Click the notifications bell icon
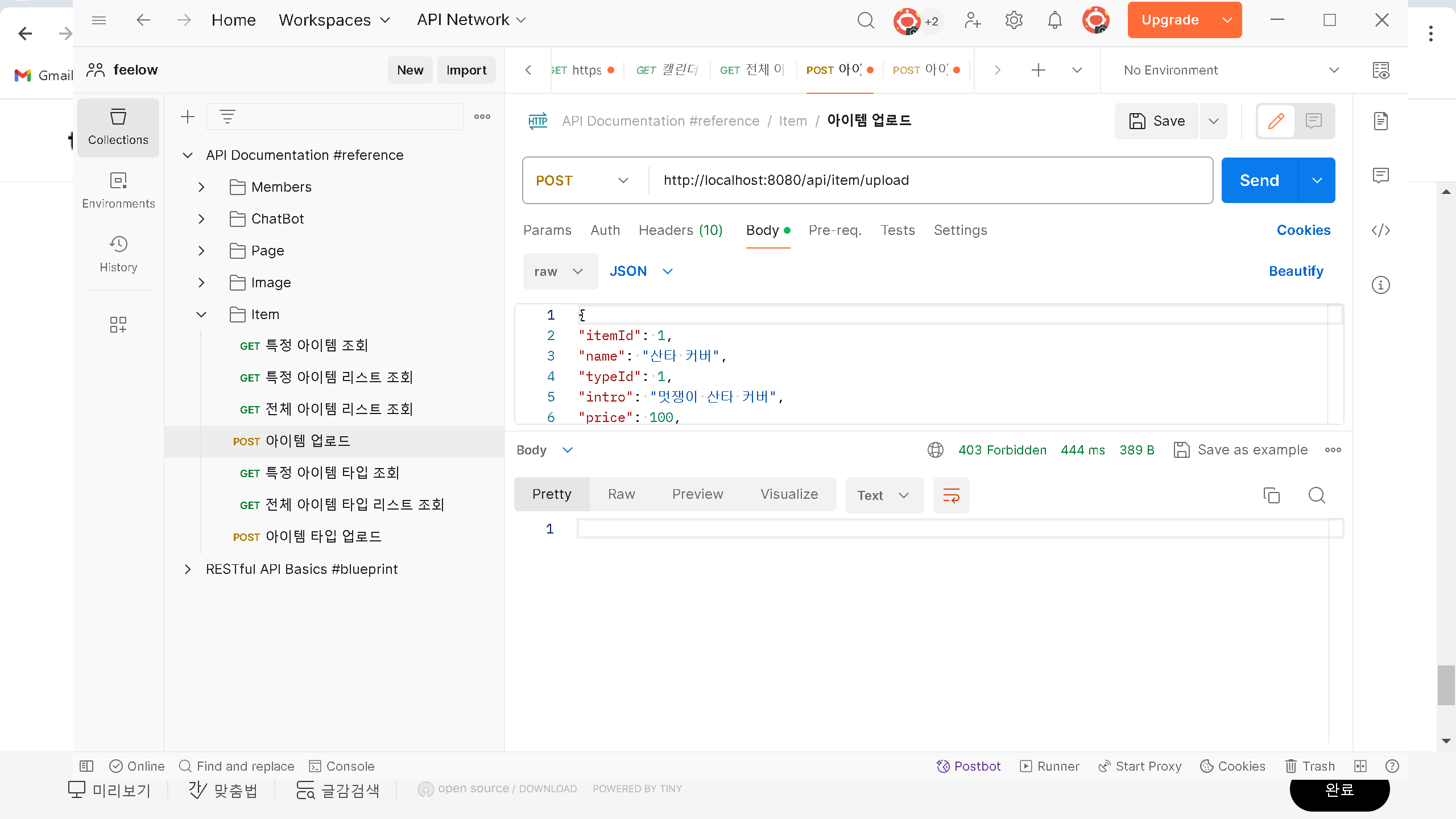The width and height of the screenshot is (1456, 819). 1054,20
